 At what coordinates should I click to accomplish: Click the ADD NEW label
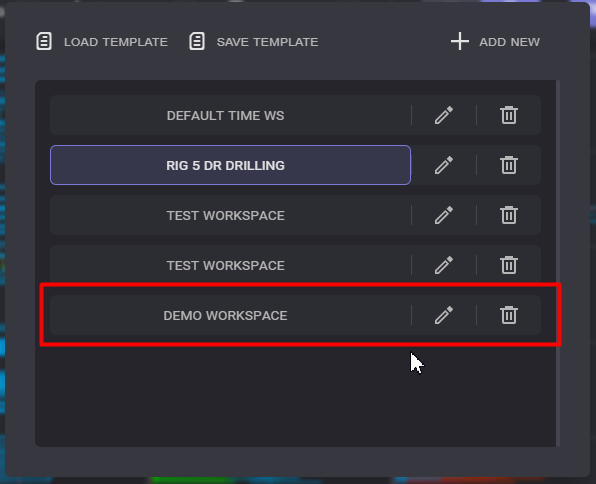[509, 42]
